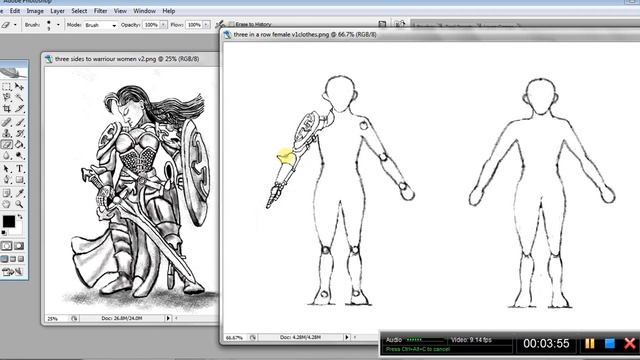Select the Healing Brush tool

7,122
